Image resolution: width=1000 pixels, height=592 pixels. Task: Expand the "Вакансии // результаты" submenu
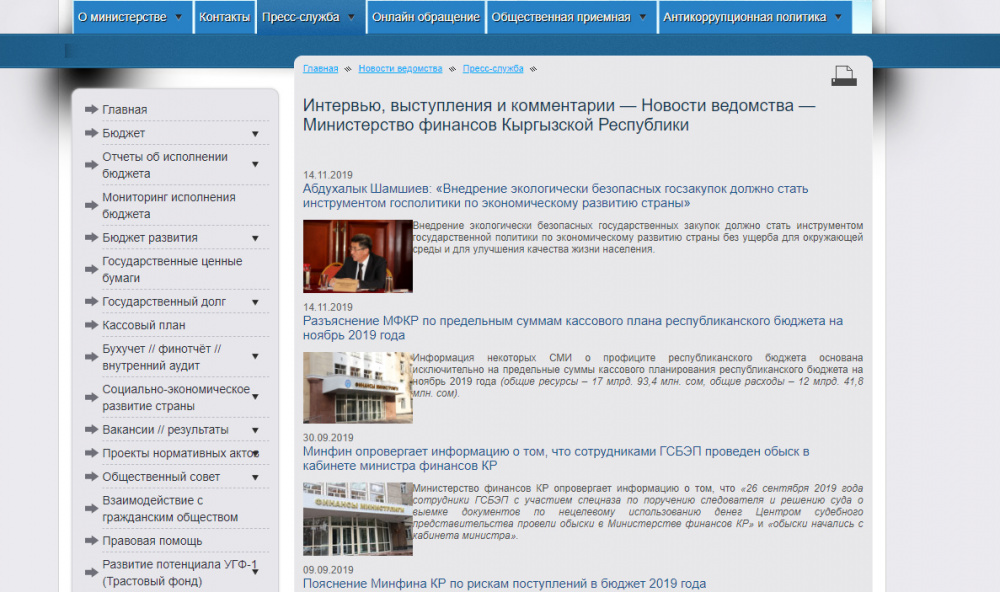pos(255,429)
